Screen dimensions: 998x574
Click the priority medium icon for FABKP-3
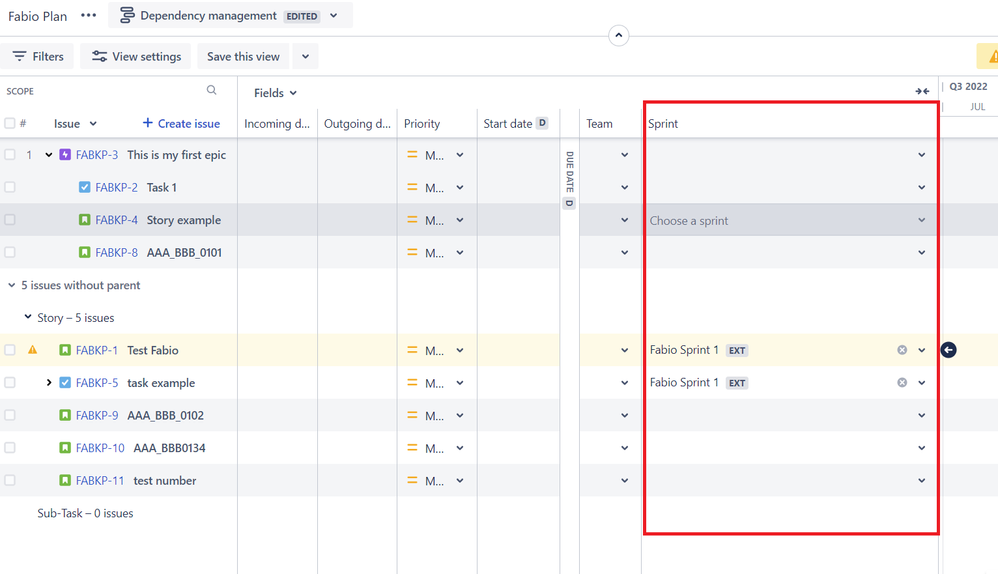412,155
